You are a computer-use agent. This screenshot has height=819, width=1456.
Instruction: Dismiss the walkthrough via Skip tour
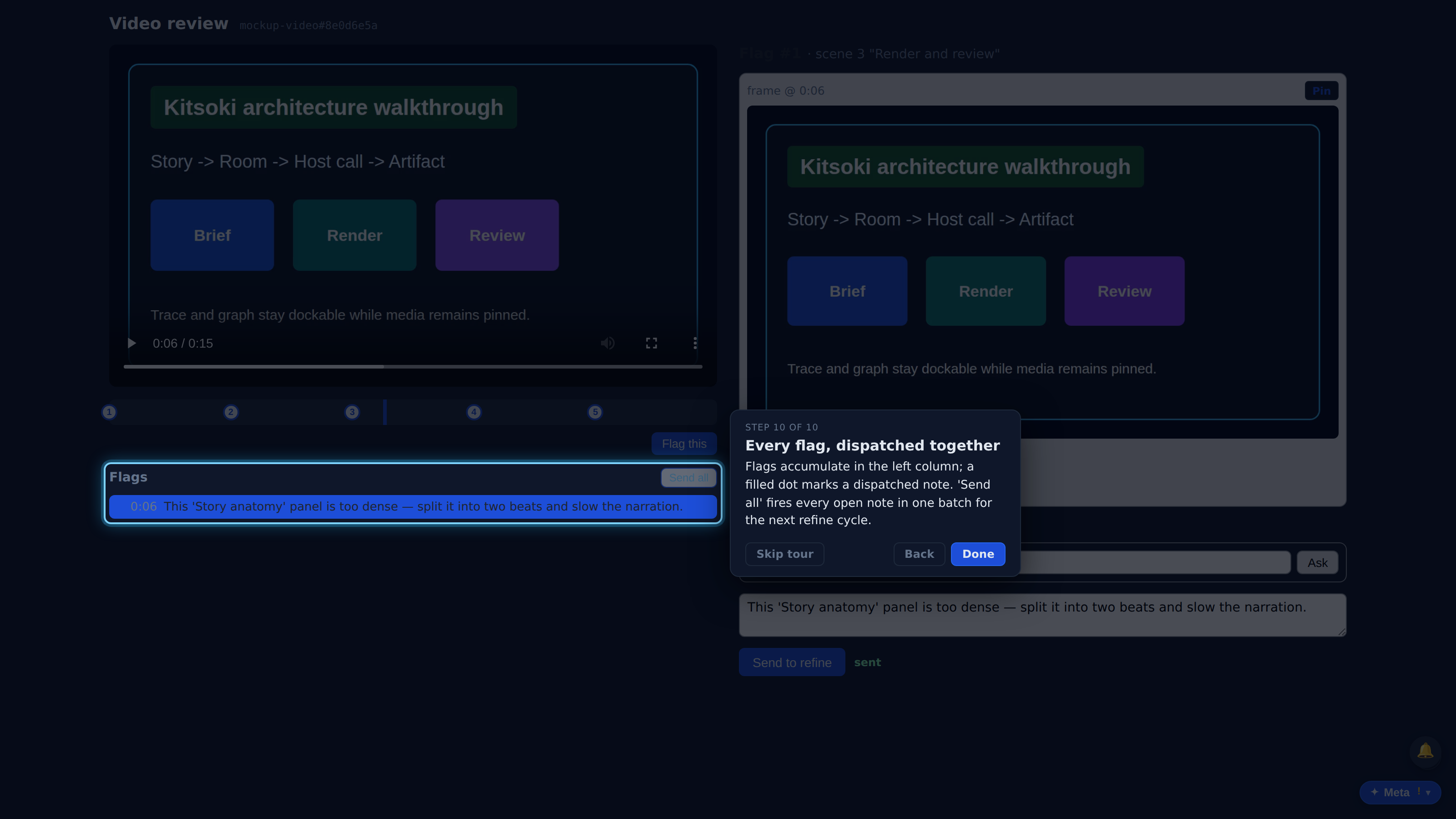pos(784,554)
